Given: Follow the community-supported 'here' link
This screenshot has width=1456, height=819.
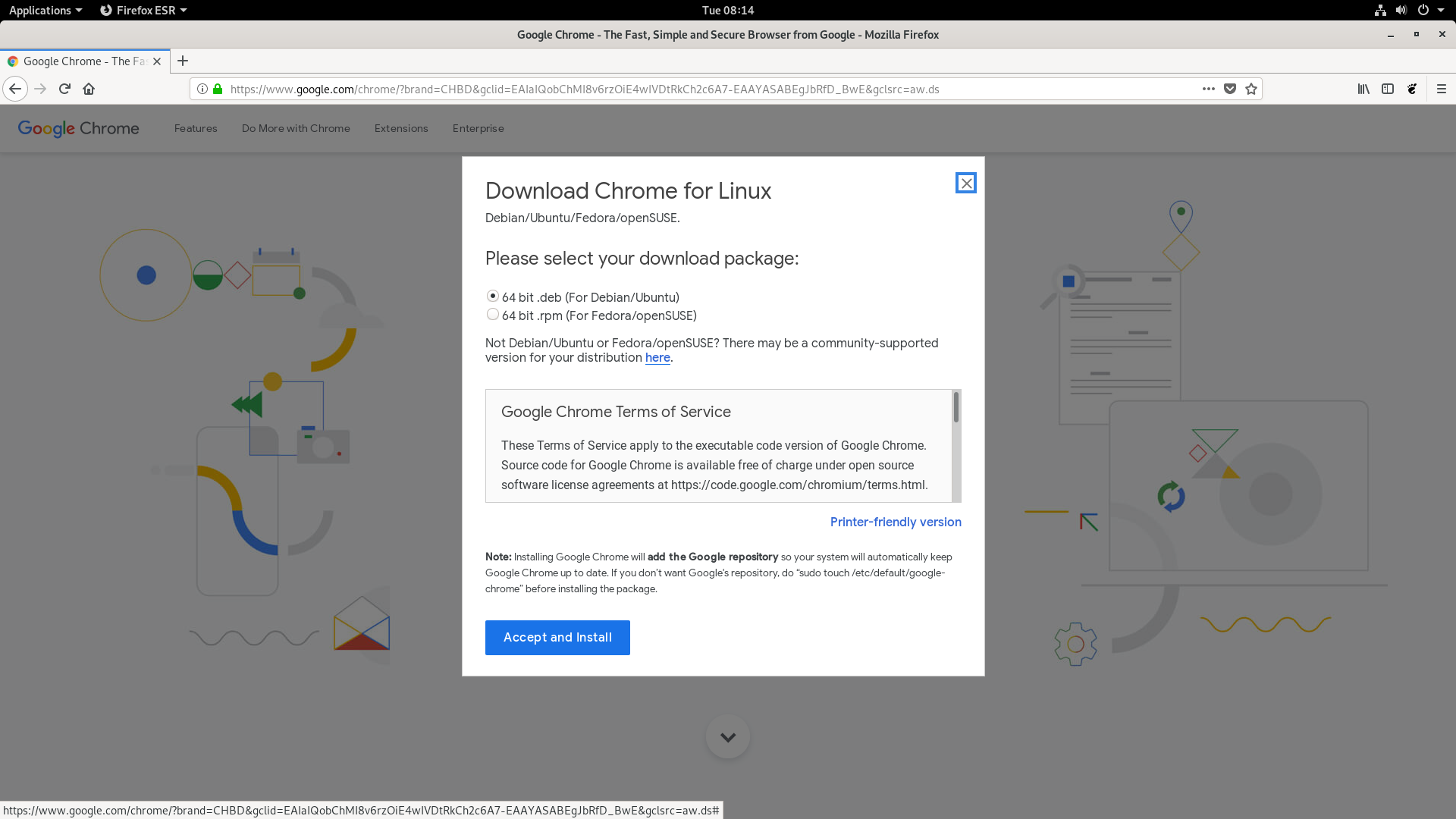Looking at the screenshot, I should coord(657,357).
